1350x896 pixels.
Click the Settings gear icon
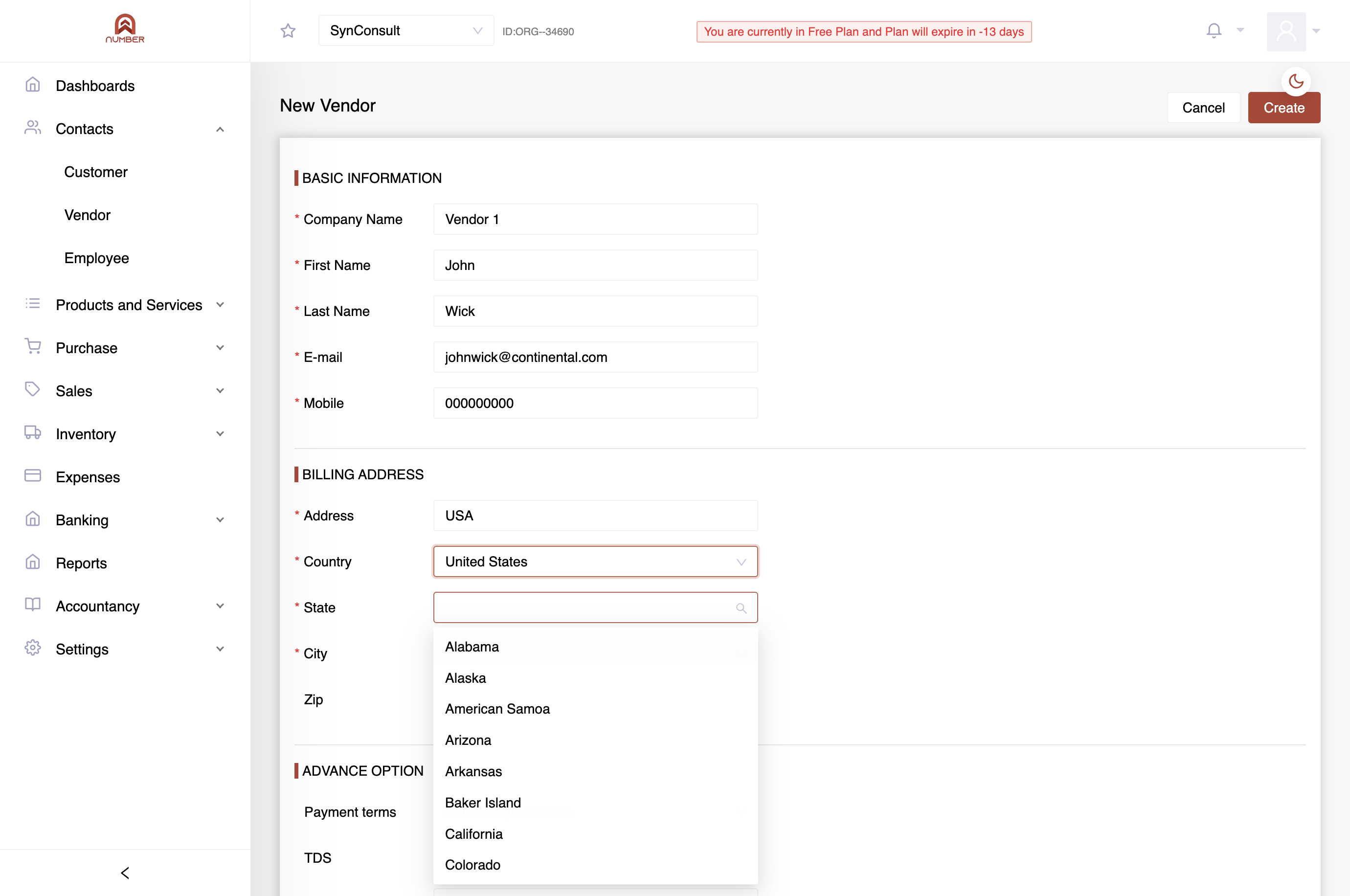pos(33,649)
